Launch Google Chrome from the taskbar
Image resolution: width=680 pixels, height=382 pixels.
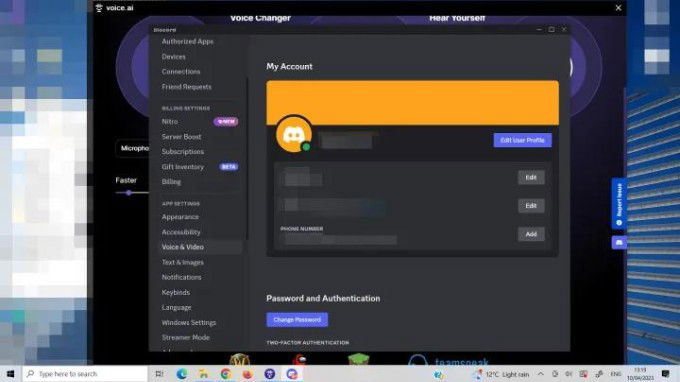click(x=226, y=374)
